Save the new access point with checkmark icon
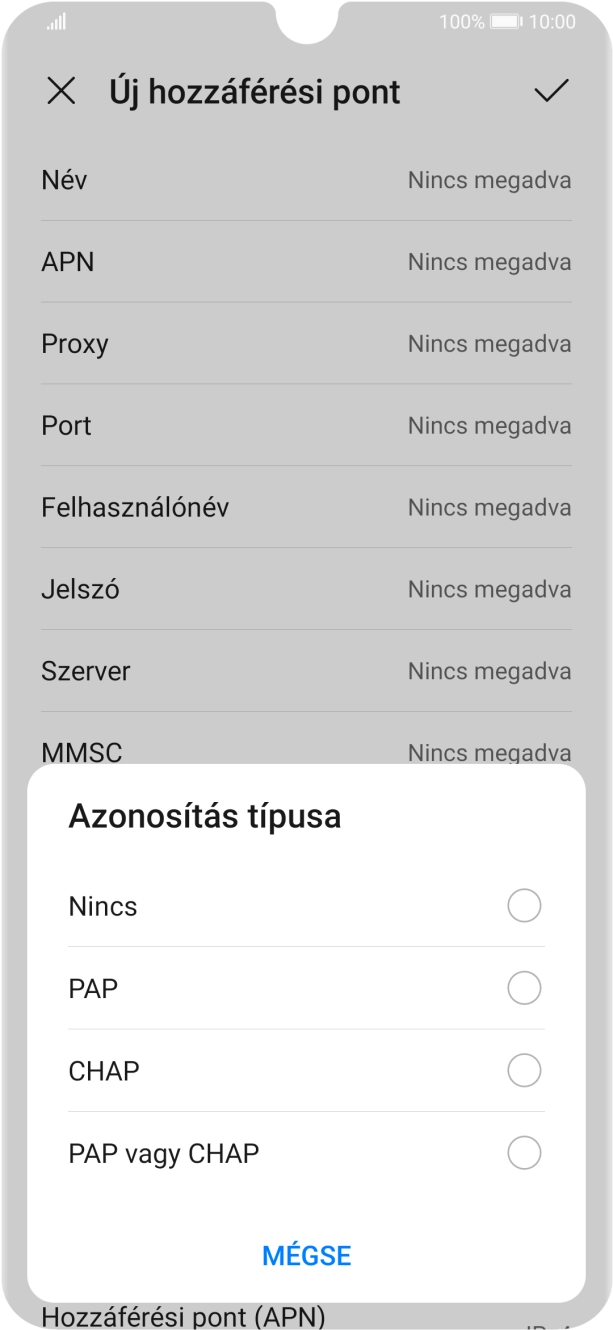The height and width of the screenshot is (1330, 613). 551,93
